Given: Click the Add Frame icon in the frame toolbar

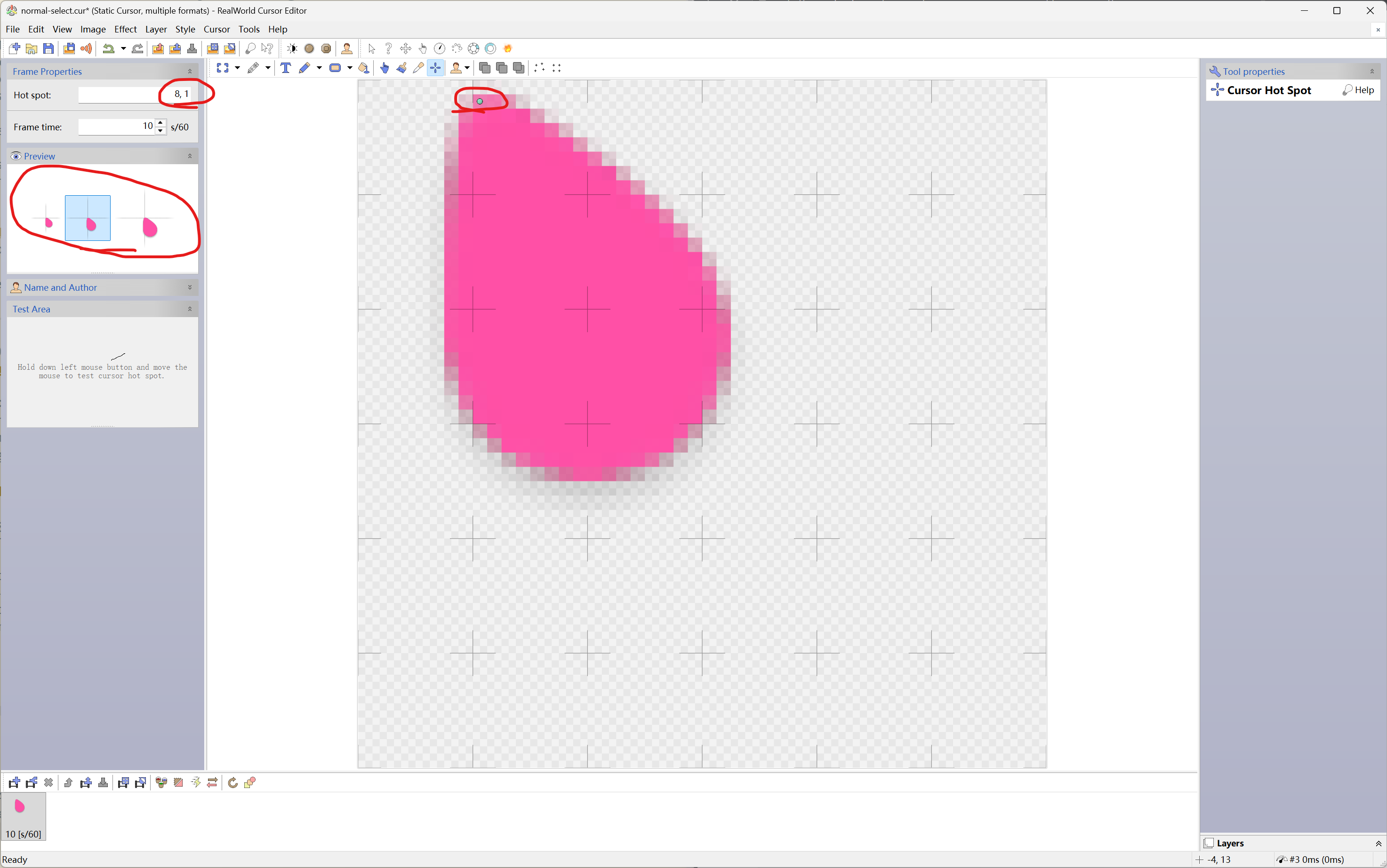Looking at the screenshot, I should [15, 782].
